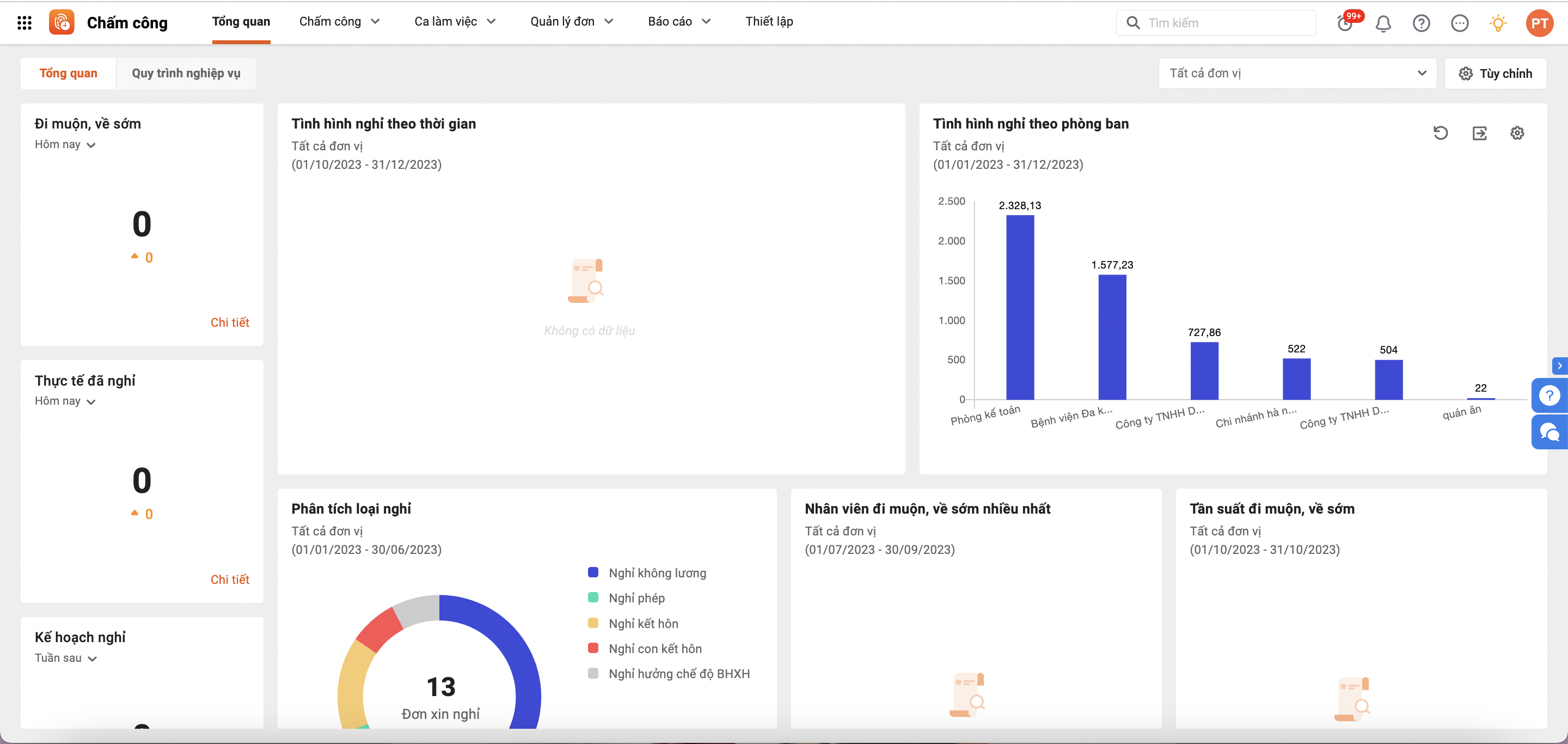Expand the Chấm công menu
Screen dimensions: 1568x744
340,21
